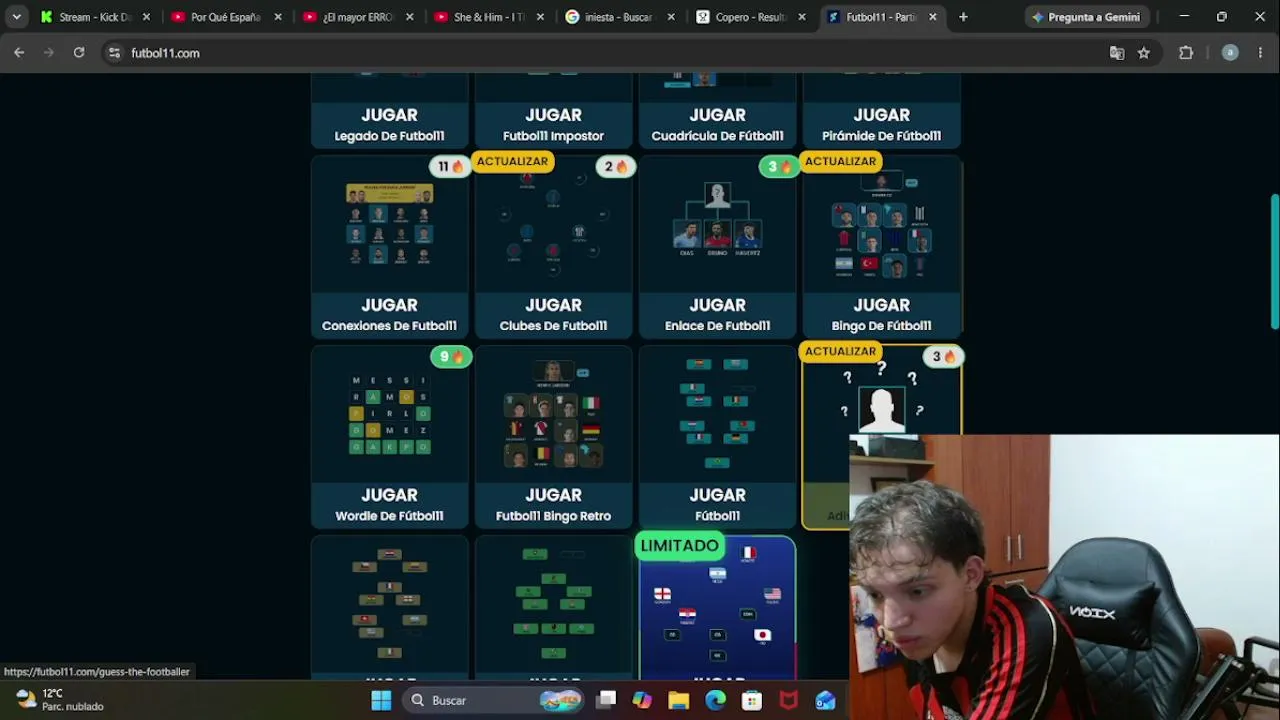Close the Copero tab

(802, 17)
